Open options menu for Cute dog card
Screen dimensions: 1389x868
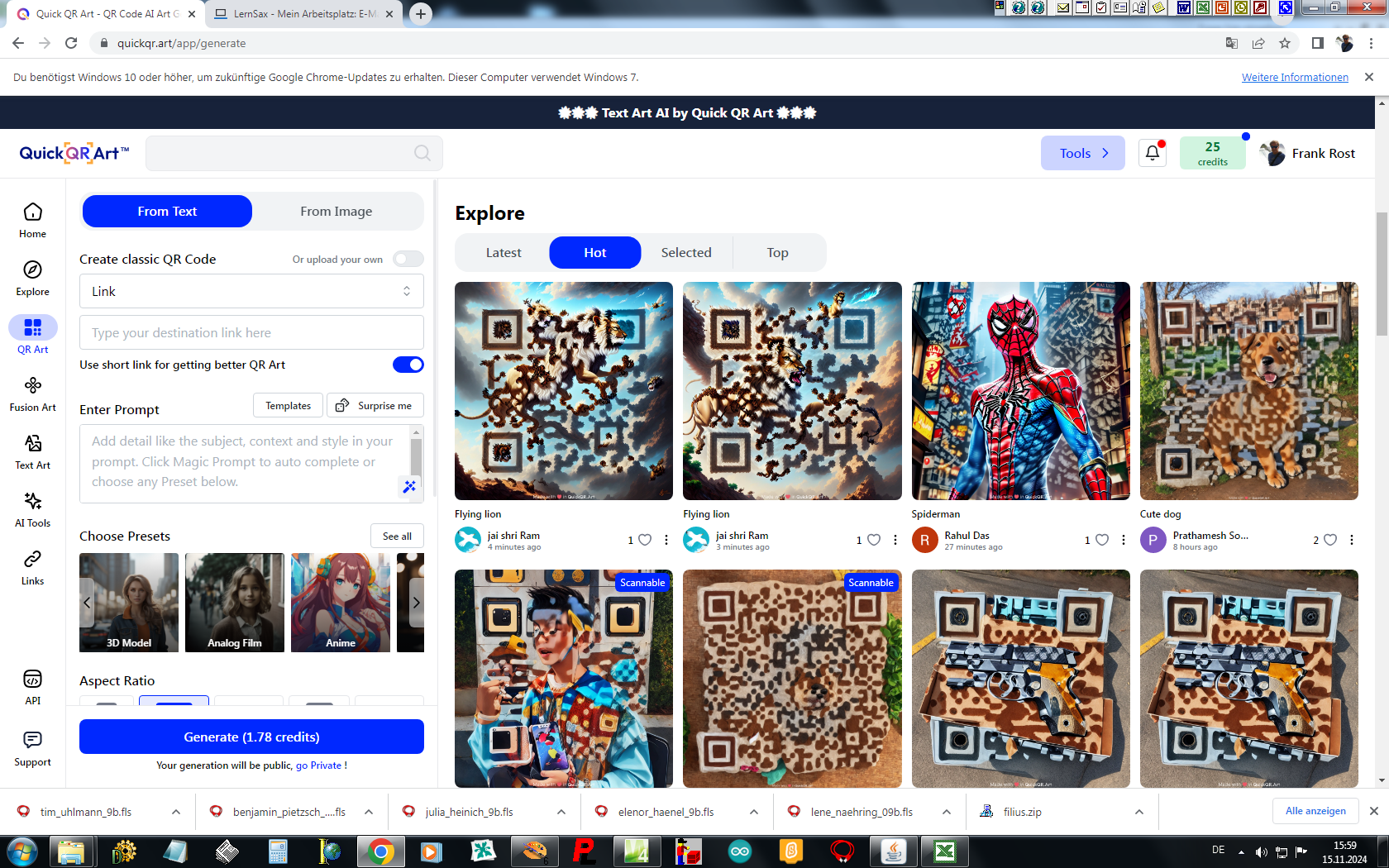(x=1352, y=540)
